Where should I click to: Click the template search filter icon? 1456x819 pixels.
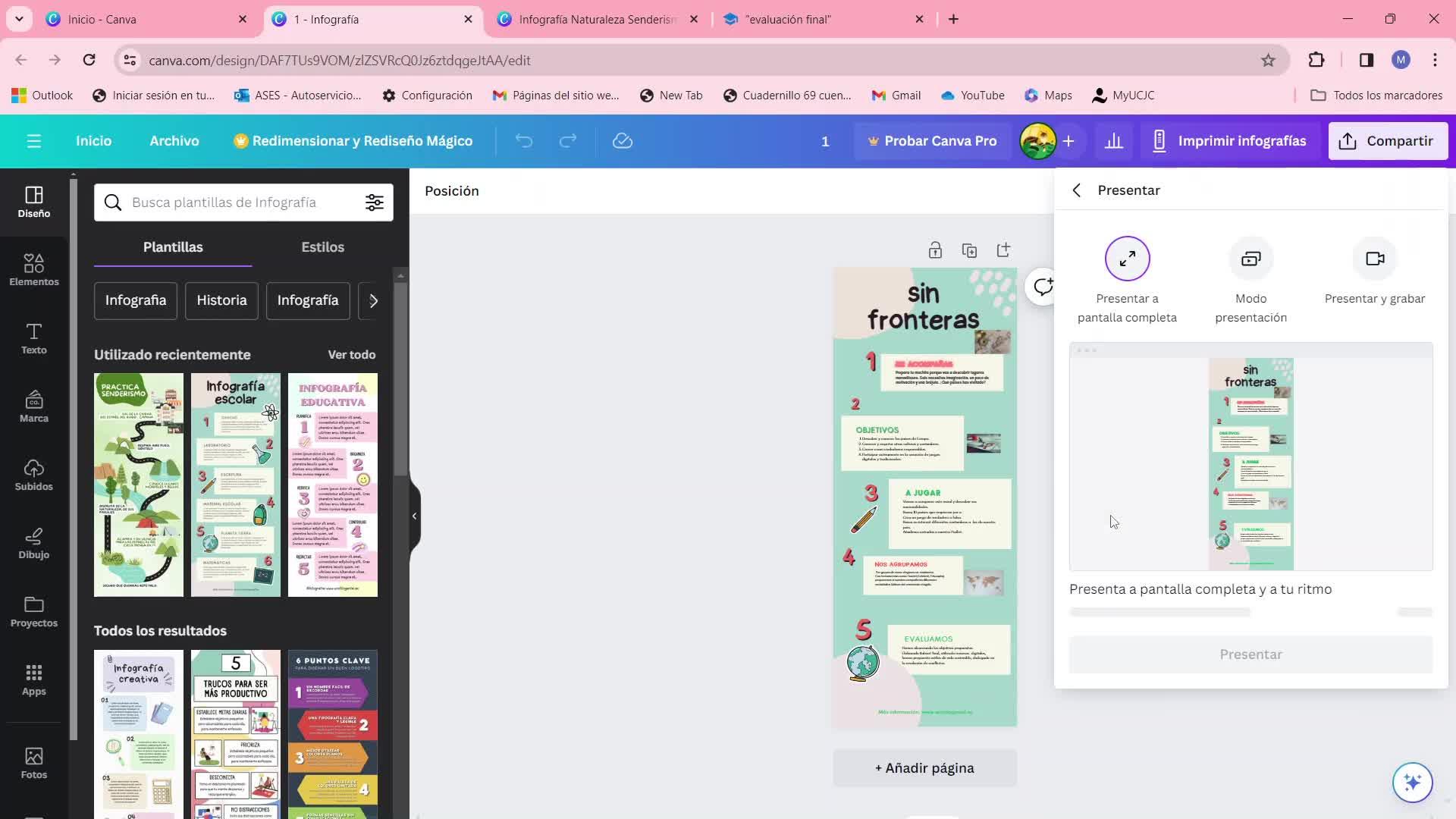(x=374, y=202)
